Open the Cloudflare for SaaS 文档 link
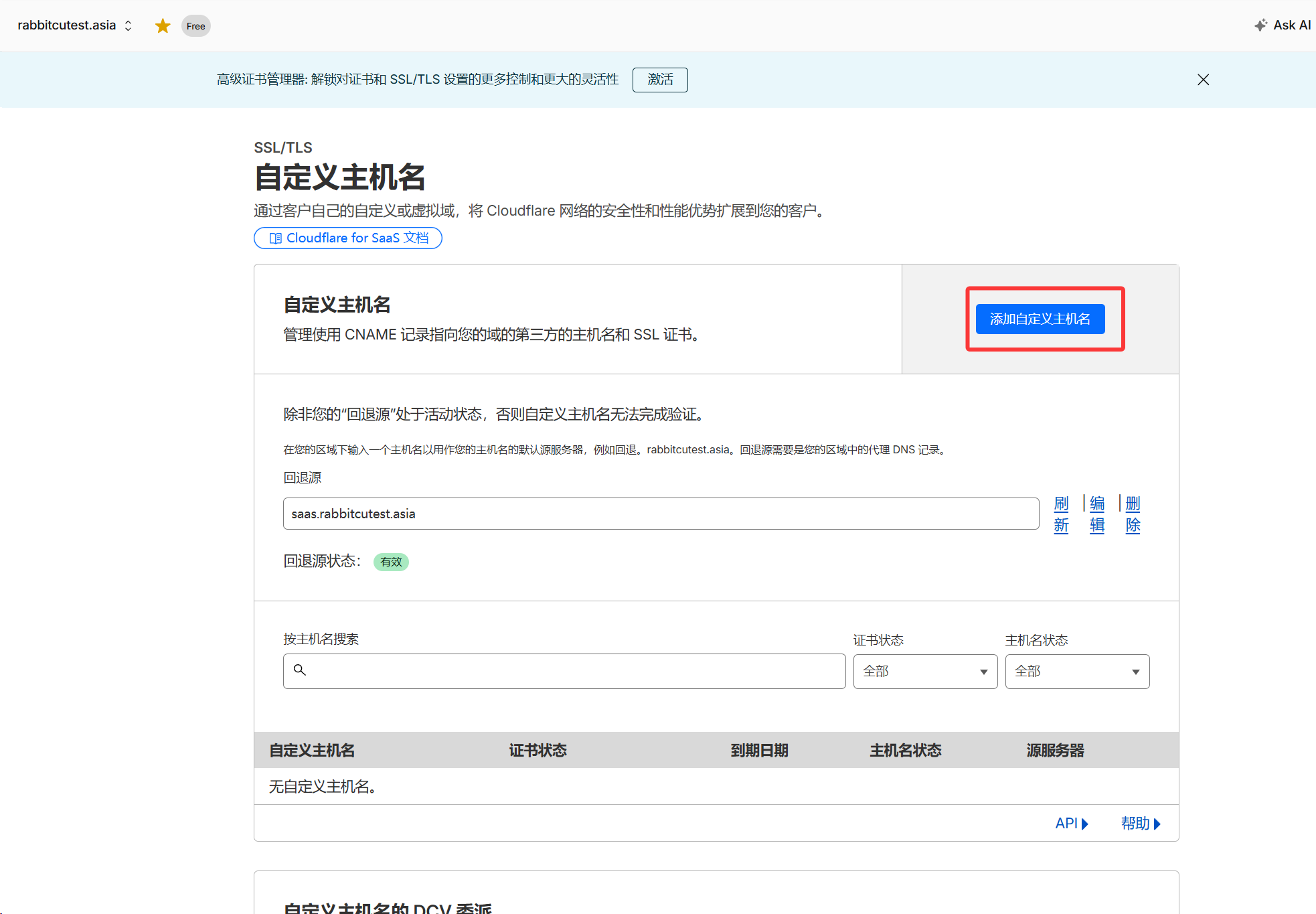Screen dimensions: 1316x914 [x=348, y=238]
